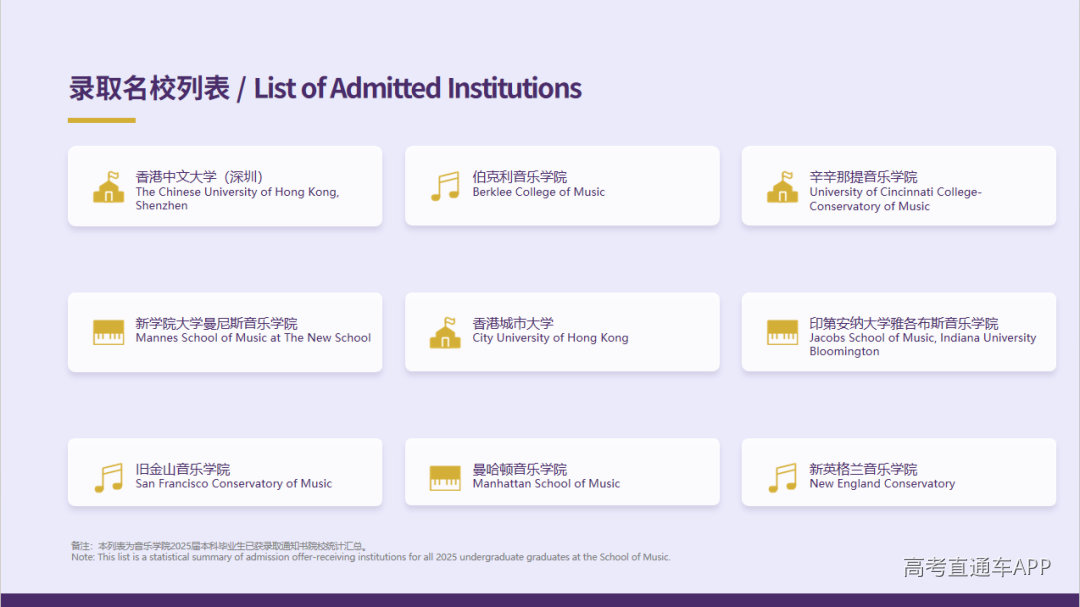Click the piano keys icon beside Mannes School
This screenshot has width=1080, height=607.
point(109,332)
